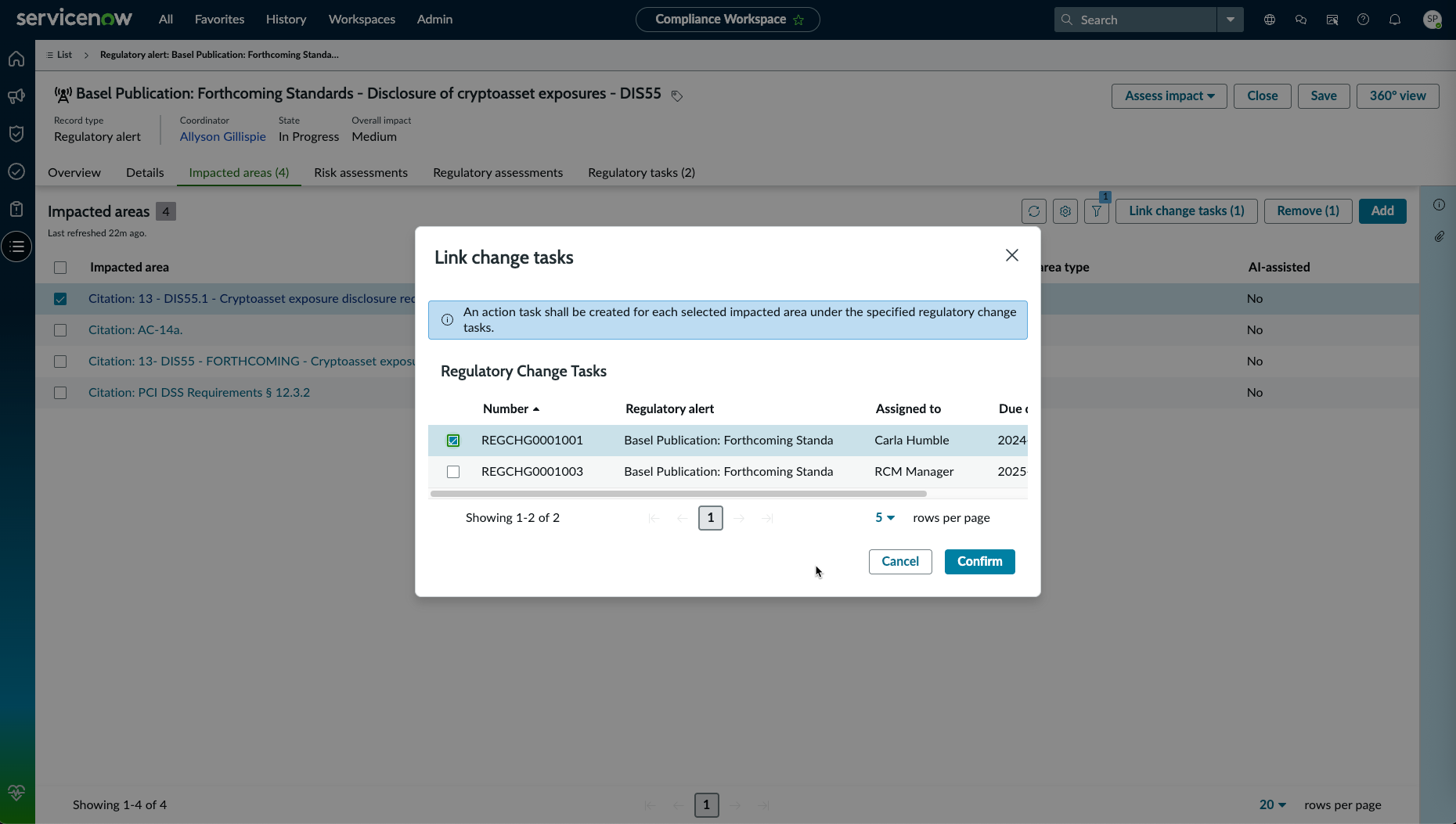
Task: Click the Add button
Action: [1382, 211]
